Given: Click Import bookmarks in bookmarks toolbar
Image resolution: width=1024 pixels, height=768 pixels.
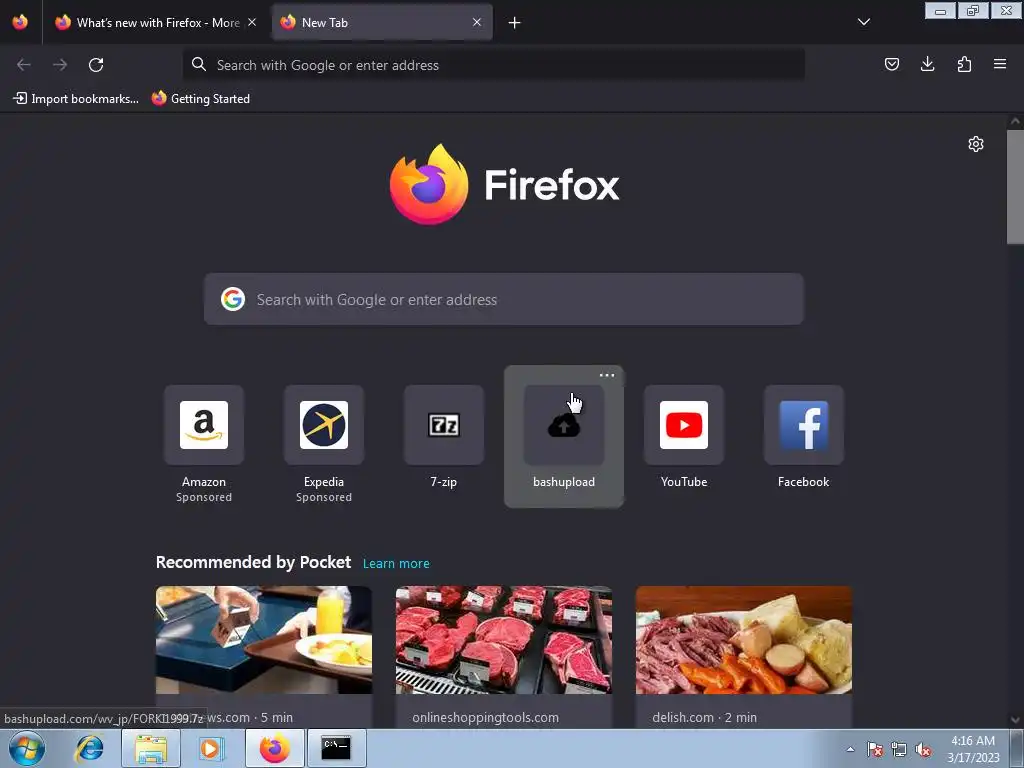Looking at the screenshot, I should point(76,99).
